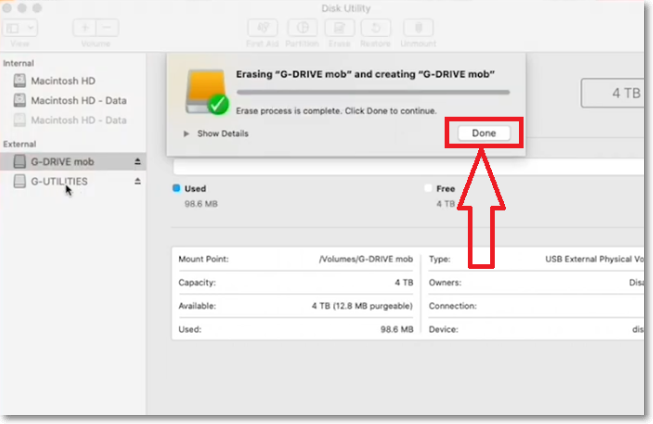Screen dimensions: 653x424
Task: Click the white Free color swatch
Action: coord(428,188)
